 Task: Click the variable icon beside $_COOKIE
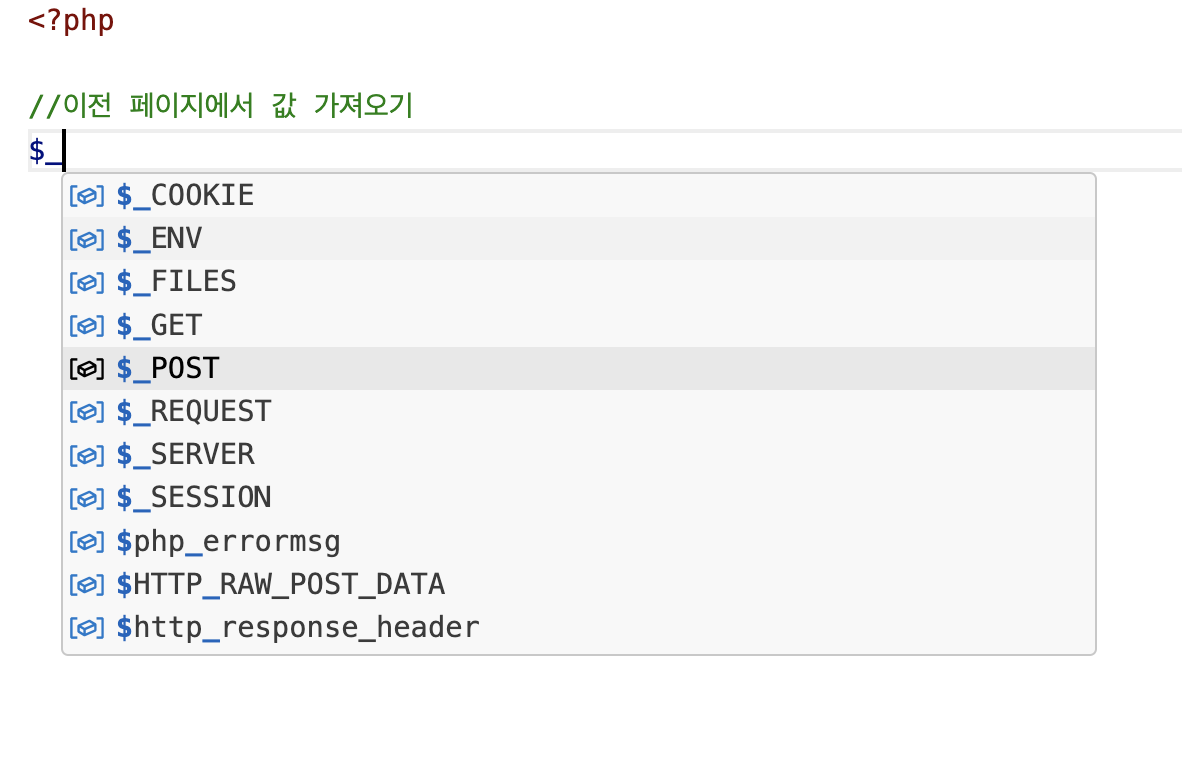click(x=86, y=196)
